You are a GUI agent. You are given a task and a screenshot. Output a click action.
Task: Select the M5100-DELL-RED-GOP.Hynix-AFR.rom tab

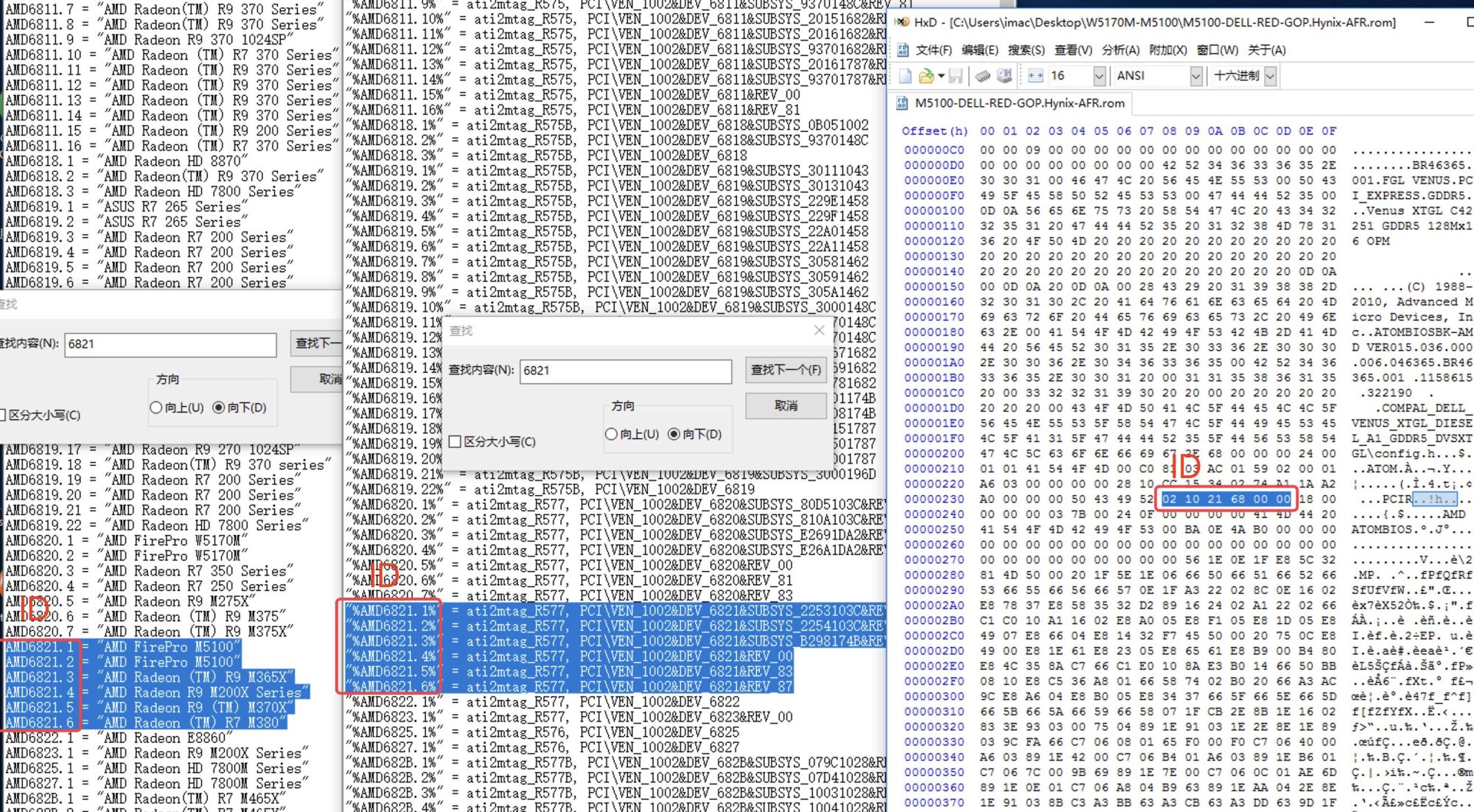coord(1019,103)
